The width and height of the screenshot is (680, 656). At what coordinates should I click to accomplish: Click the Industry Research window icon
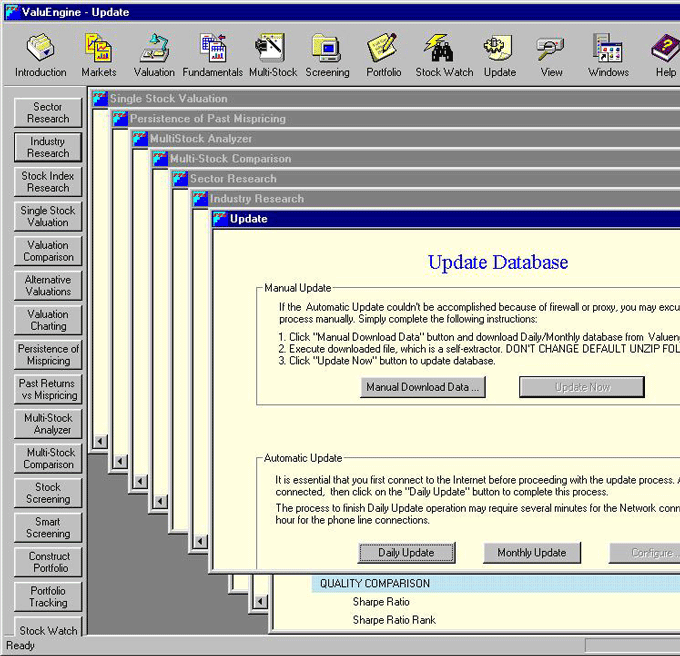coord(200,198)
